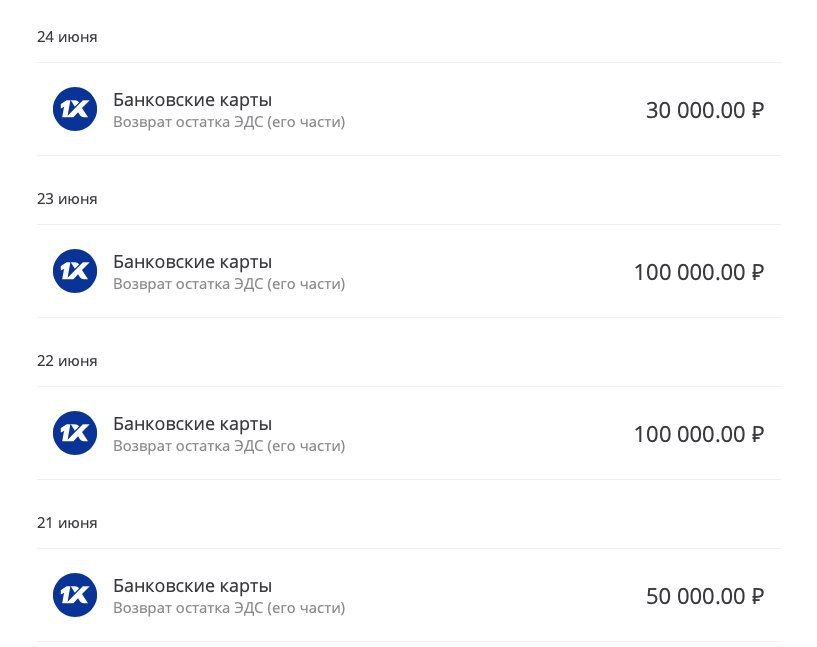Select the 100 000.00 ₽ amount on 22 июня

pos(699,434)
